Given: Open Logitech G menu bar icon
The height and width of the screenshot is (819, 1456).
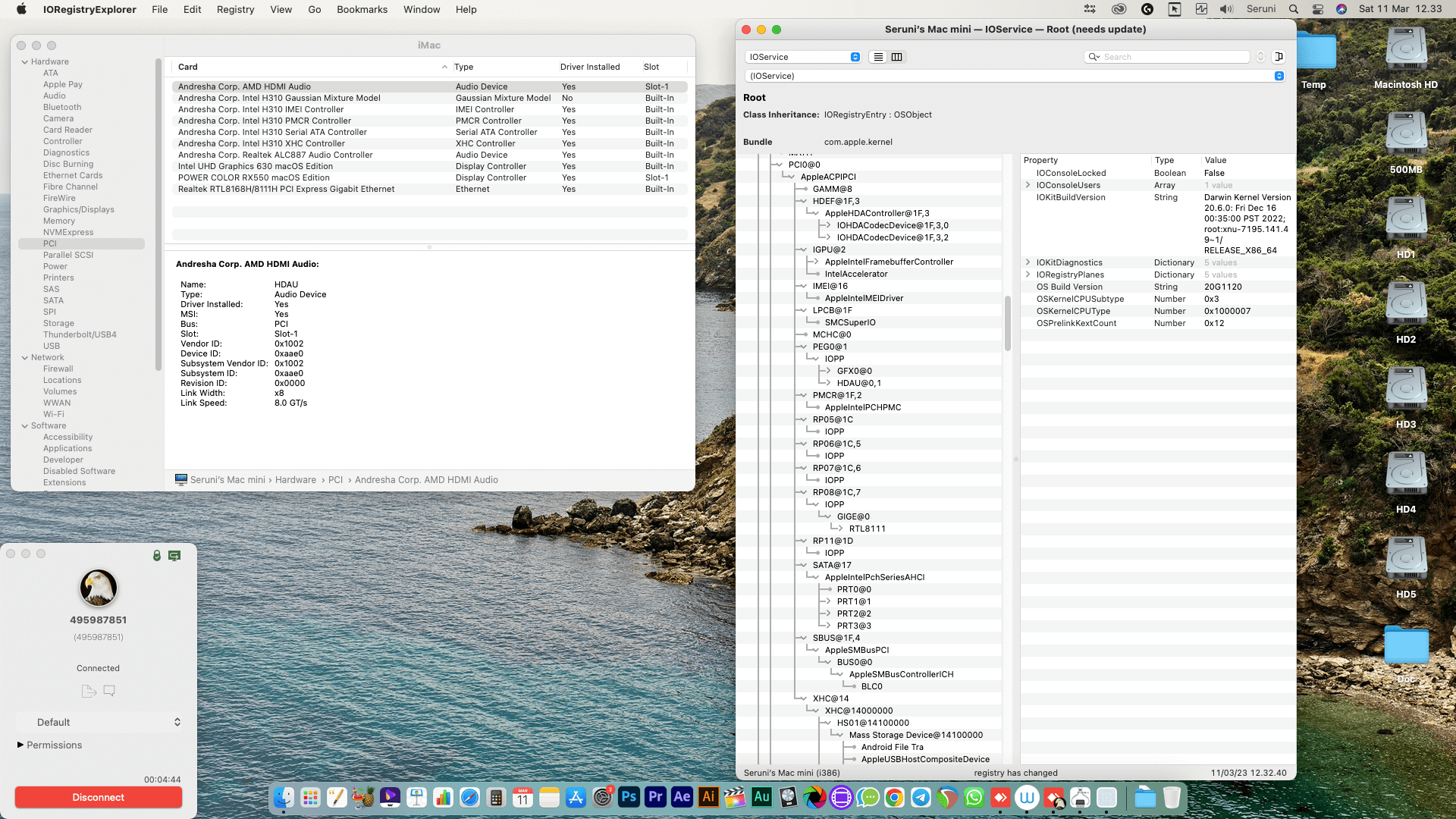Looking at the screenshot, I should point(1147,9).
